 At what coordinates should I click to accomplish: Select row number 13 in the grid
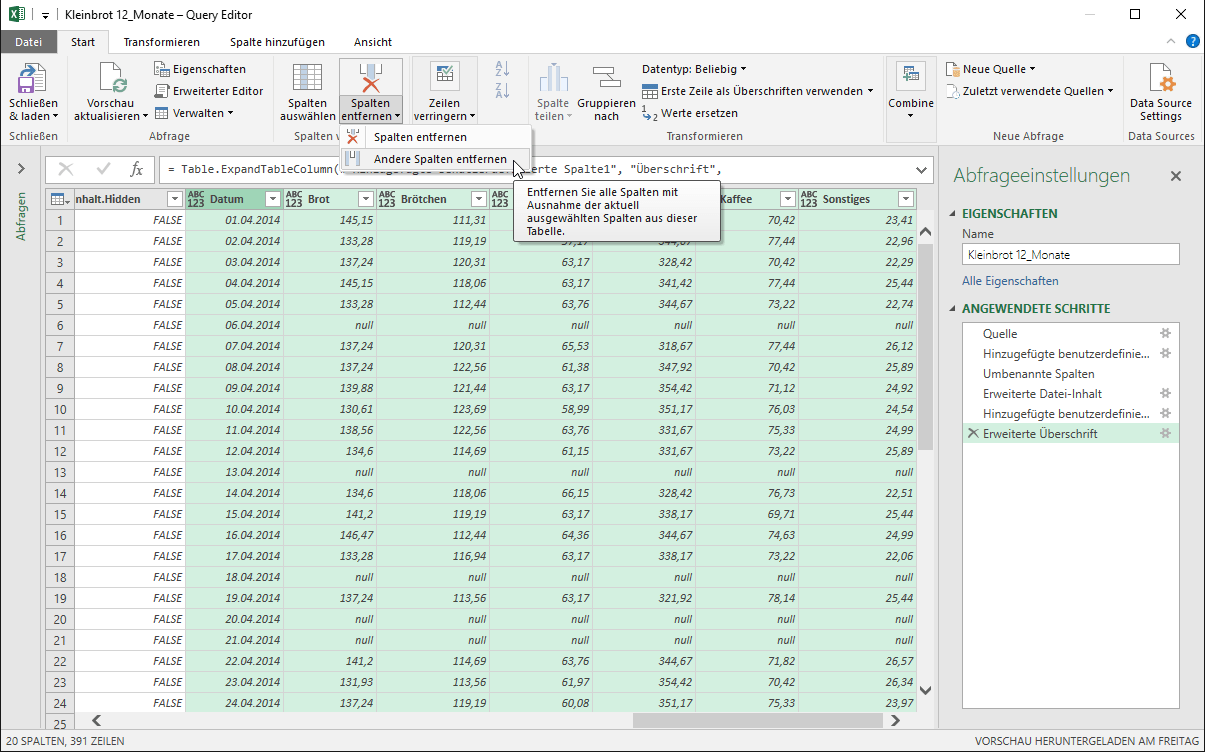tap(59, 472)
